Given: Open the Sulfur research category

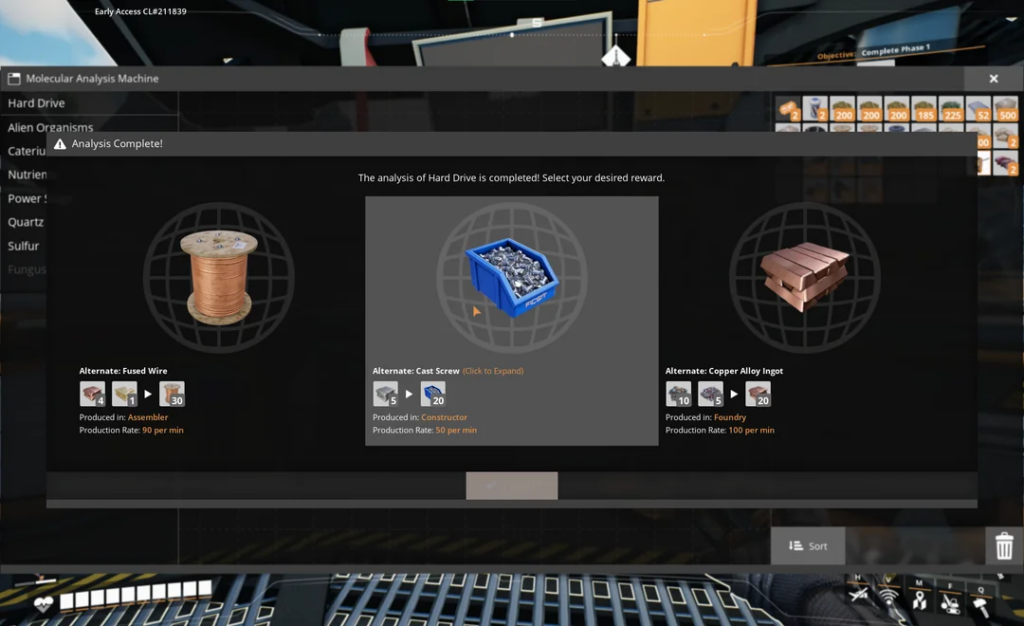Looking at the screenshot, I should click(x=24, y=246).
